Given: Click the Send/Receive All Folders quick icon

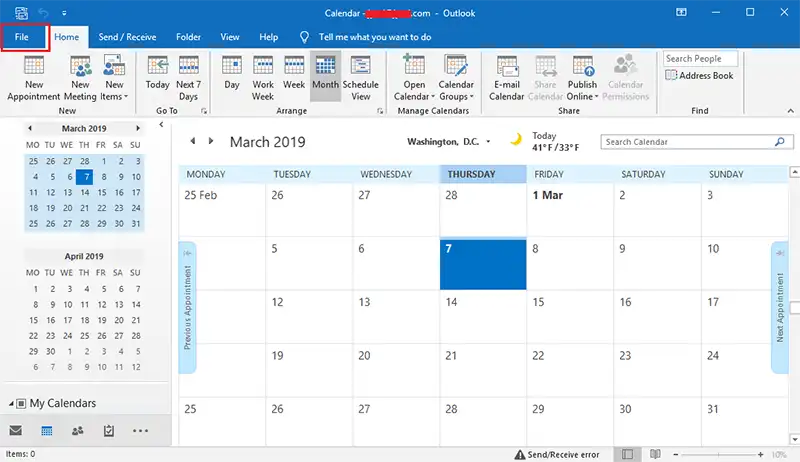Looking at the screenshot, I should (21, 13).
